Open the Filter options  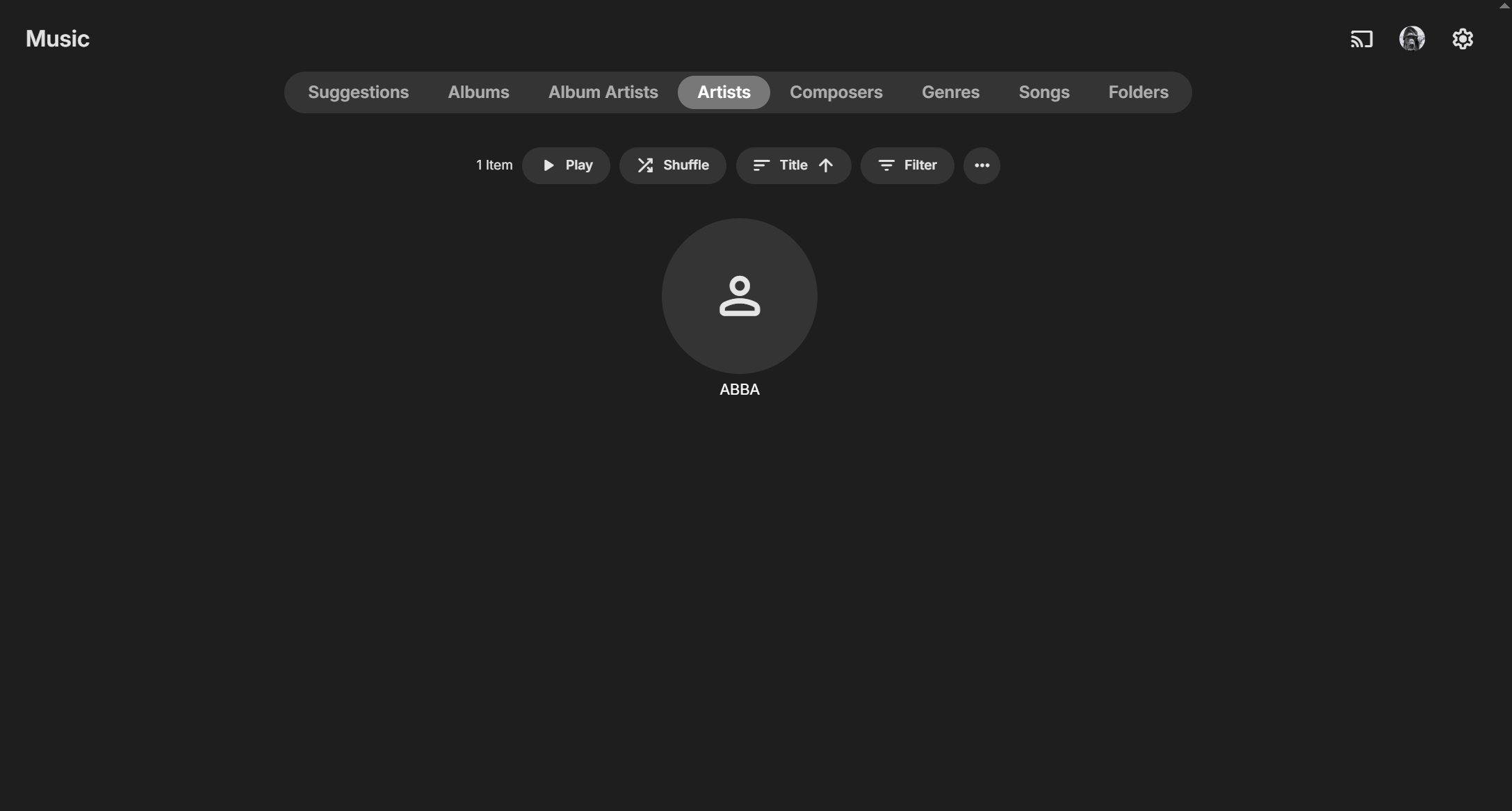coord(907,165)
